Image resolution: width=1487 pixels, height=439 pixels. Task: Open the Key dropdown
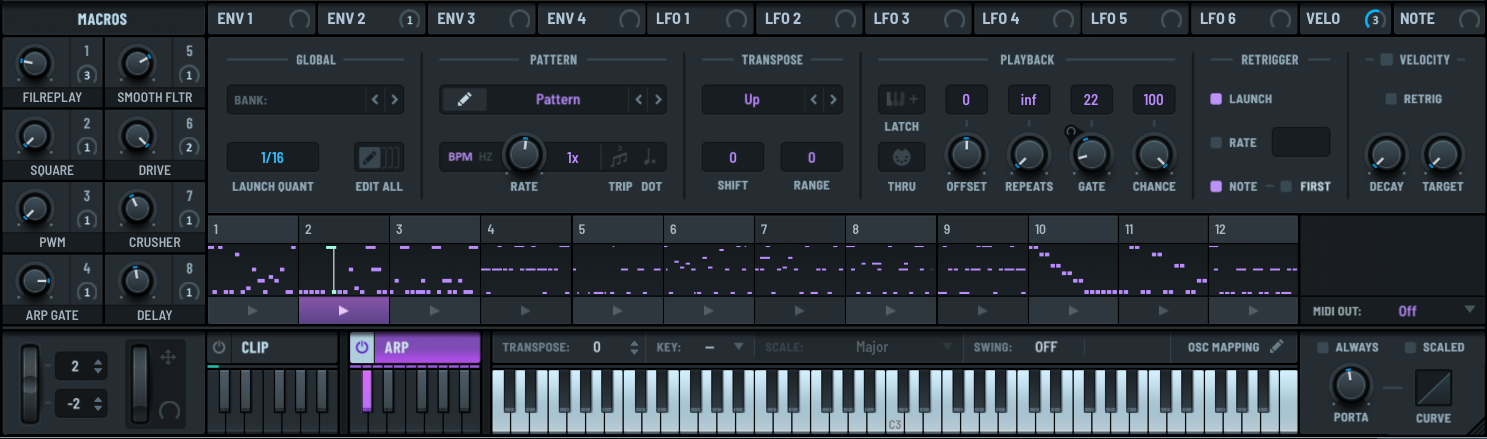725,347
